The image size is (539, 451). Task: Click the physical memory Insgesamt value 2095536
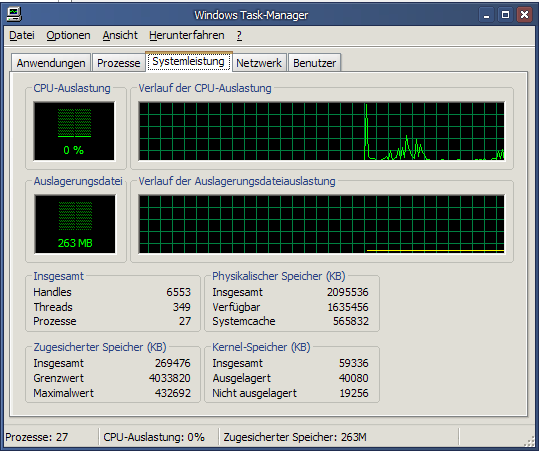point(348,292)
